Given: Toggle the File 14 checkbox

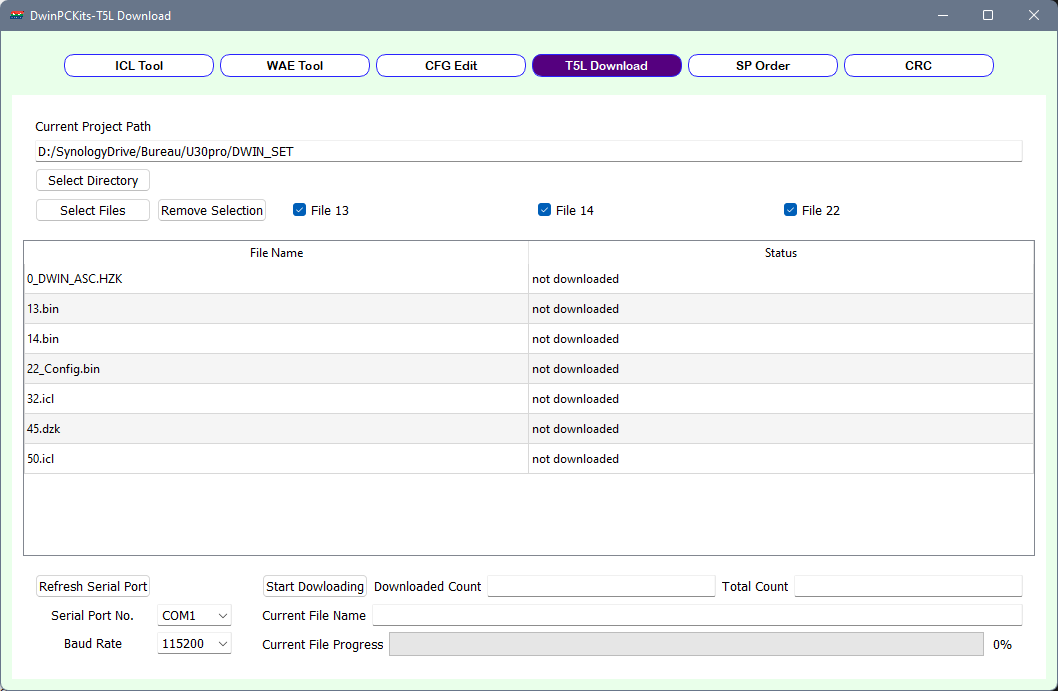Looking at the screenshot, I should coord(545,210).
